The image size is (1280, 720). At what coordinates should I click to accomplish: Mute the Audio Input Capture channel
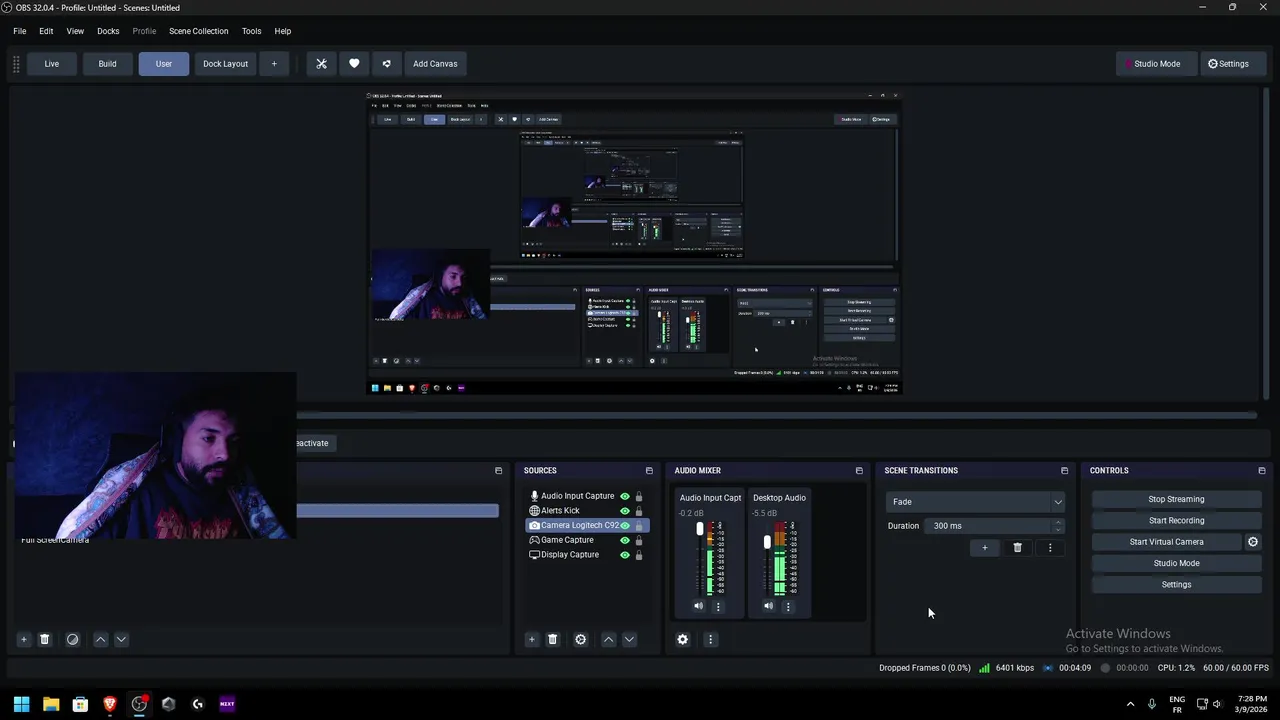click(x=698, y=606)
